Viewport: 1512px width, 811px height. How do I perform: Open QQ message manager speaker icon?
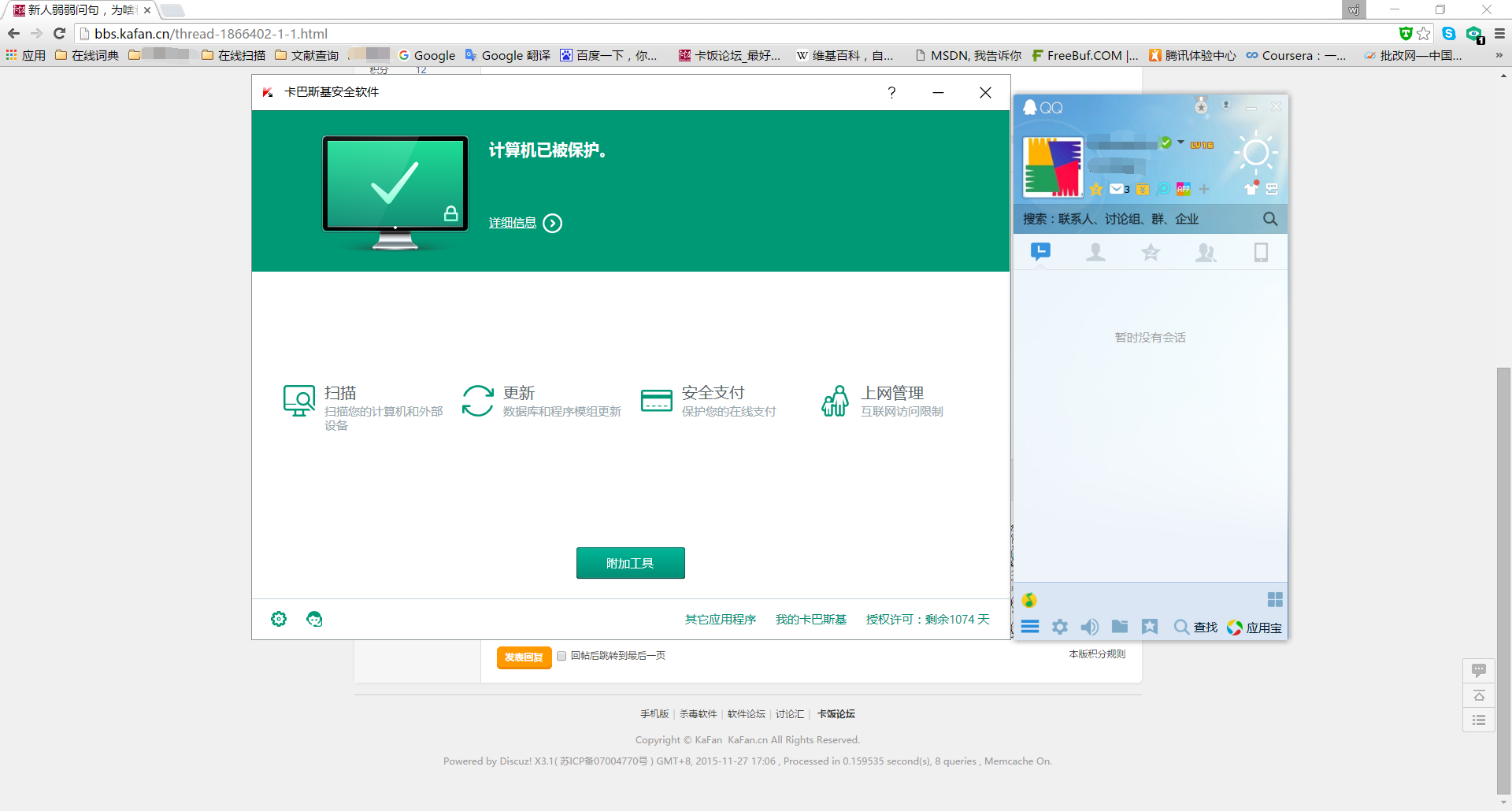point(1090,627)
